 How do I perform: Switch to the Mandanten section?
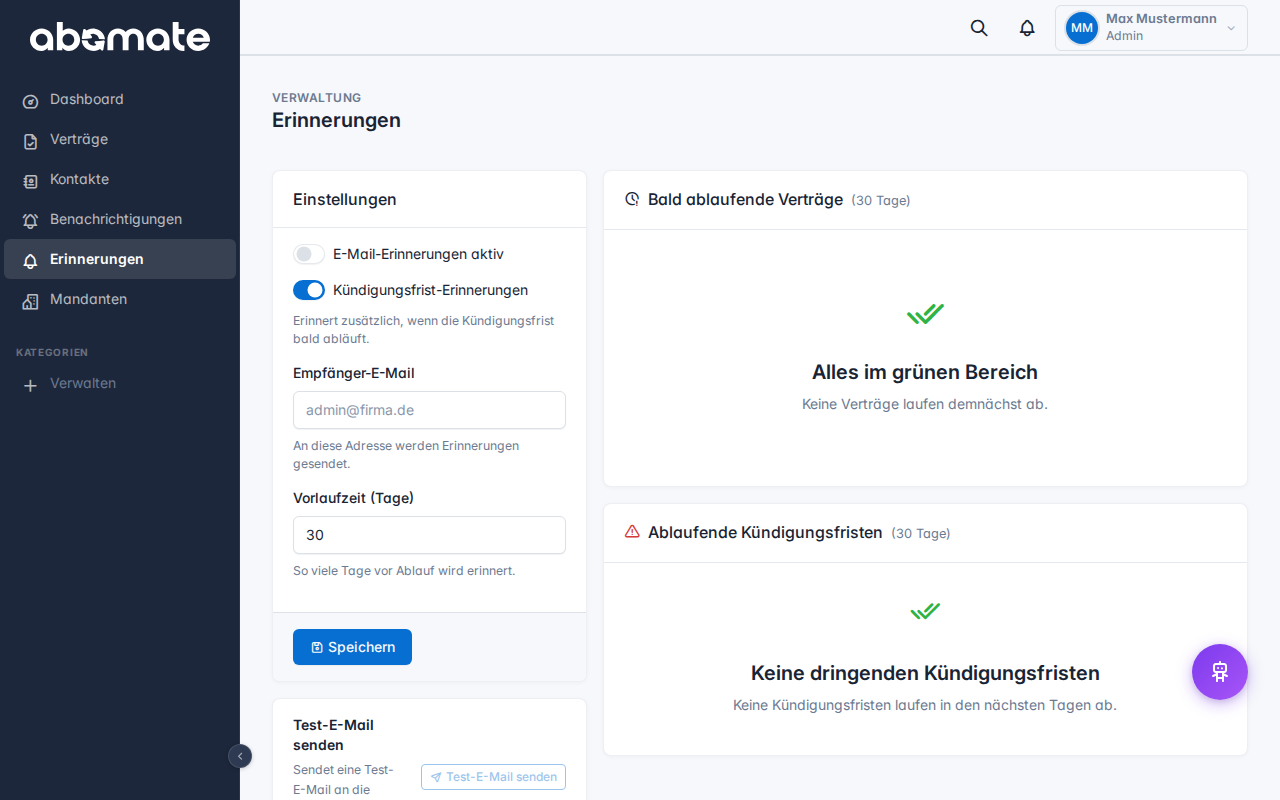89,299
